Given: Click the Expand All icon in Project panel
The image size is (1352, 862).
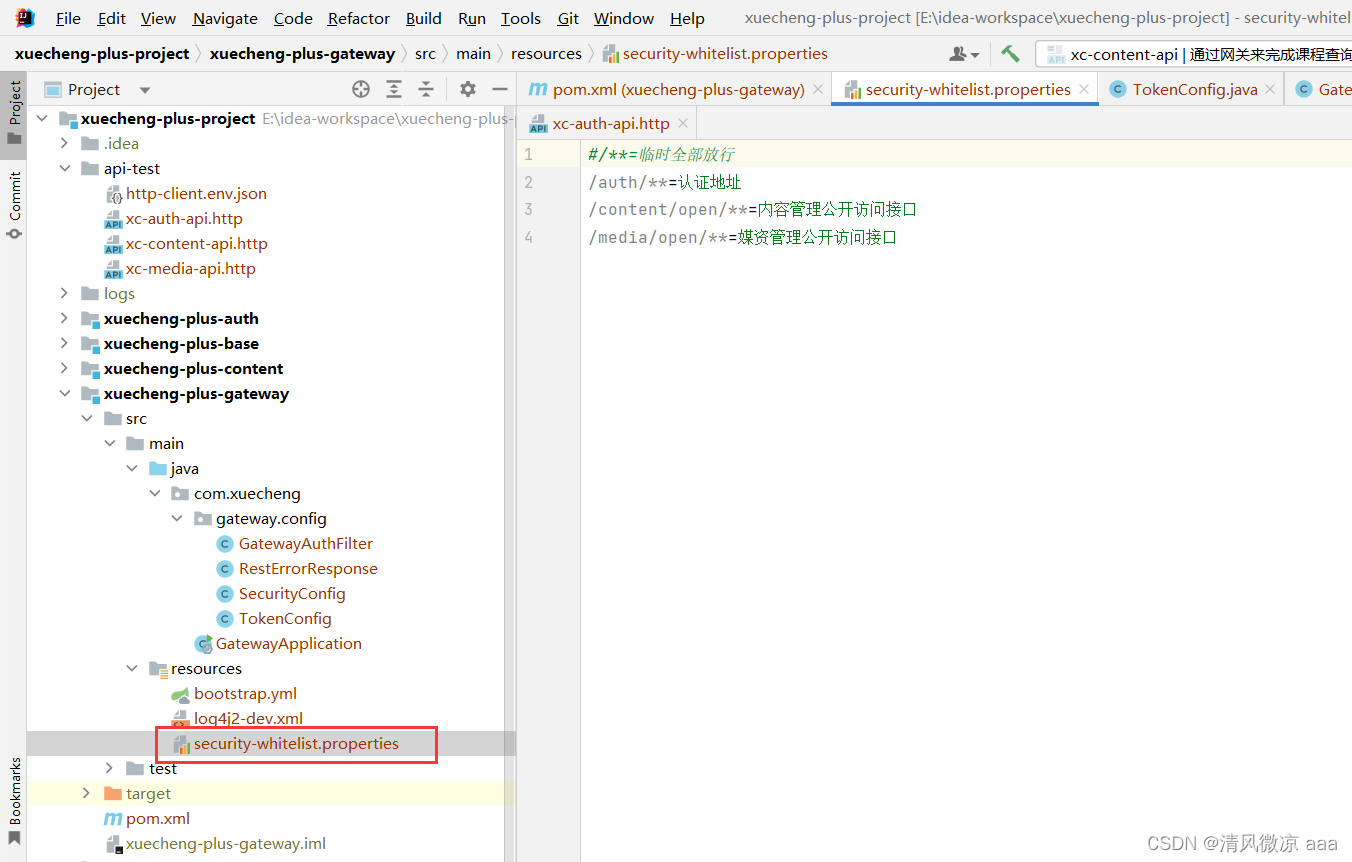Looking at the screenshot, I should [x=394, y=89].
